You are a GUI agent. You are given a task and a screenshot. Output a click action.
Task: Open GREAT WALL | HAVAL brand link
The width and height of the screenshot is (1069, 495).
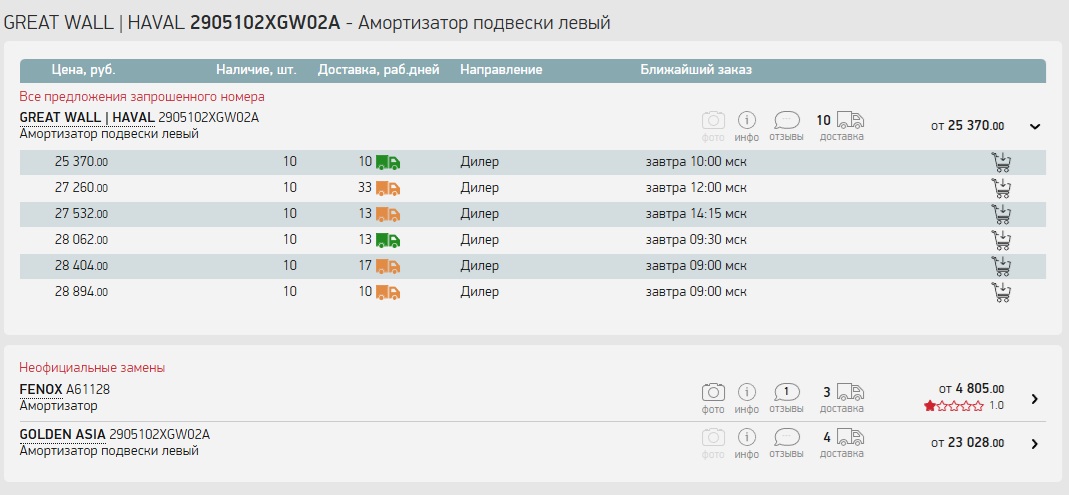point(87,117)
